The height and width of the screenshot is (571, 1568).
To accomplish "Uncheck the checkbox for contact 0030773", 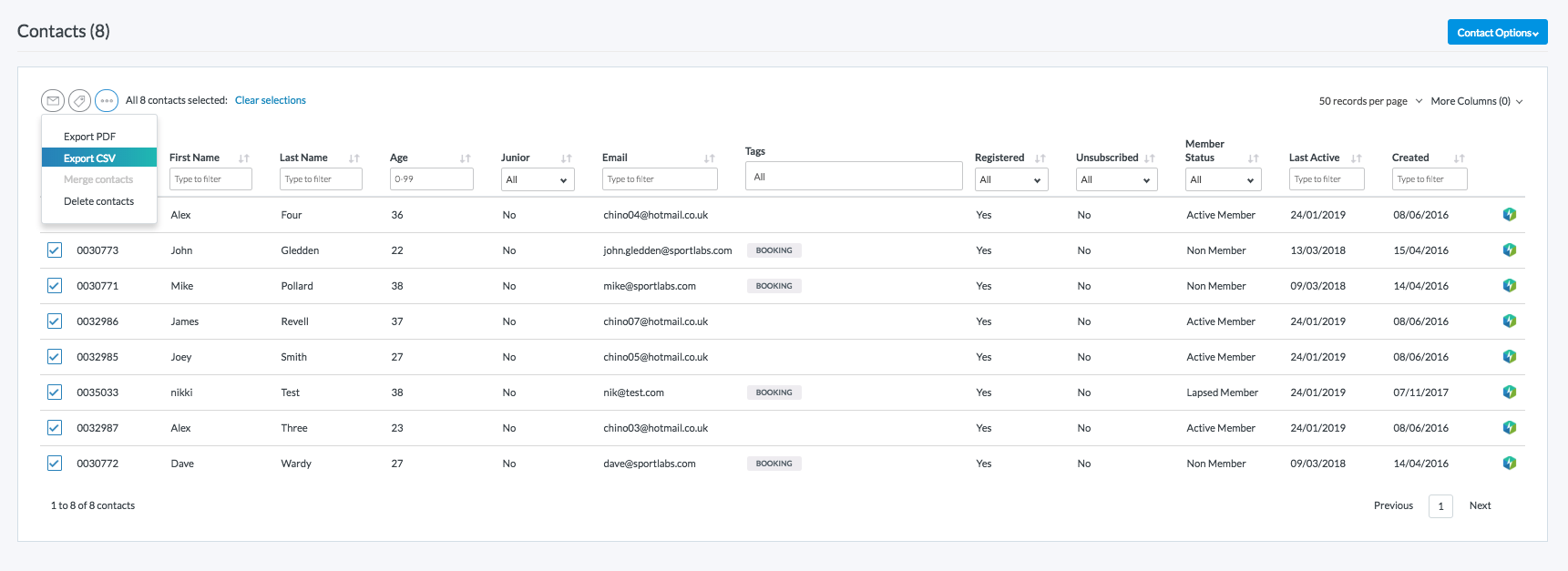I will (55, 250).
